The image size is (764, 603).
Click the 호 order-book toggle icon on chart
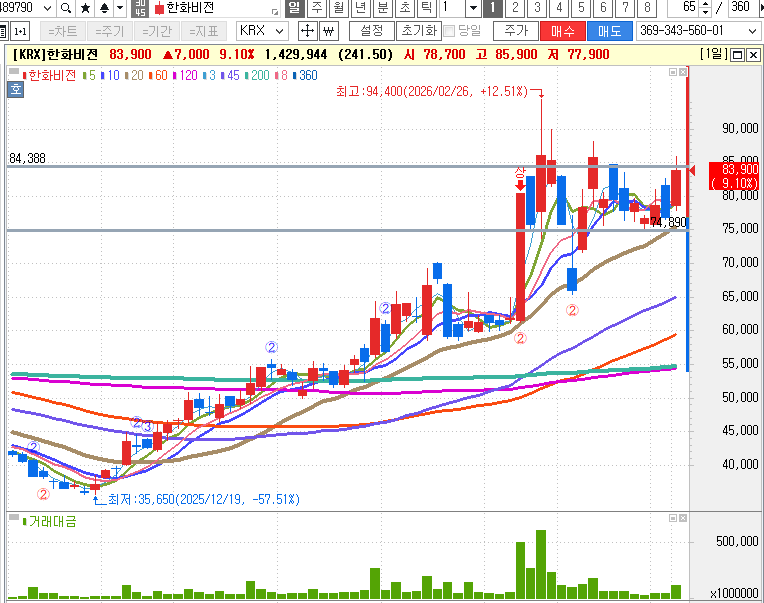point(15,90)
